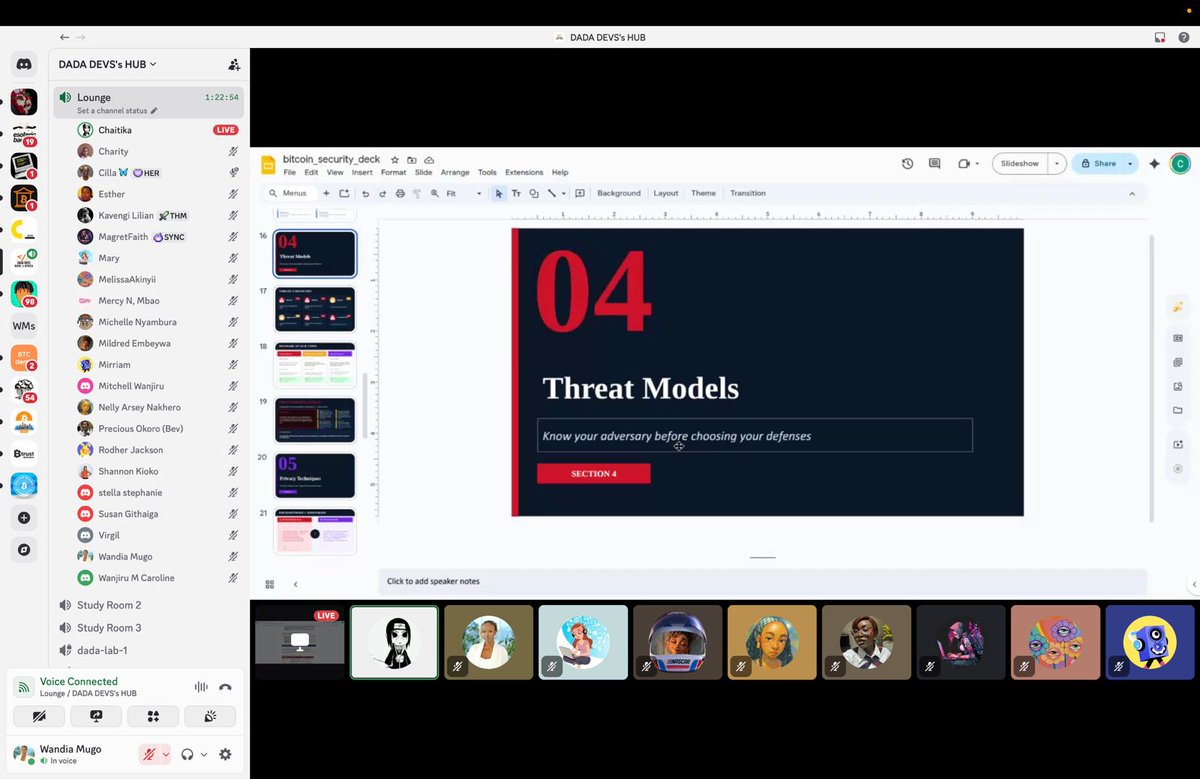Select slide 17 thumbnail in the filmstrip
1200x779 pixels.
(315, 308)
